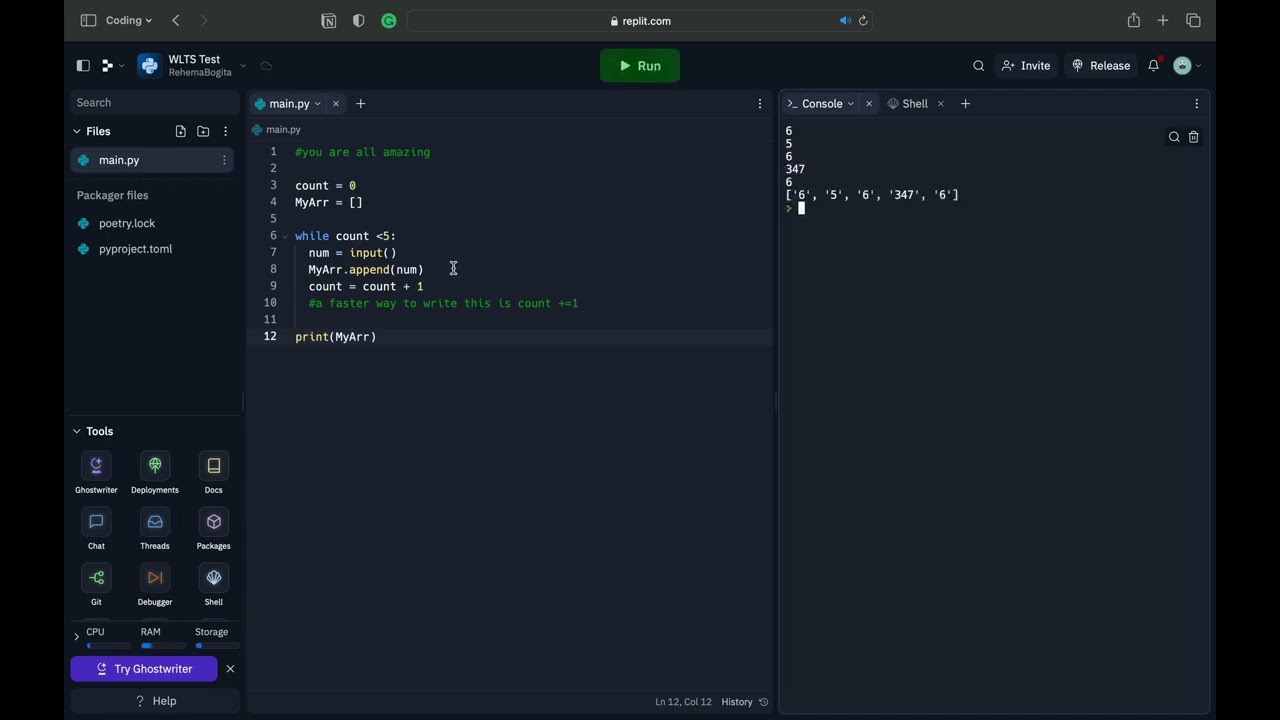Click the Notion extension icon
Viewport: 1280px width, 720px height.
328,21
